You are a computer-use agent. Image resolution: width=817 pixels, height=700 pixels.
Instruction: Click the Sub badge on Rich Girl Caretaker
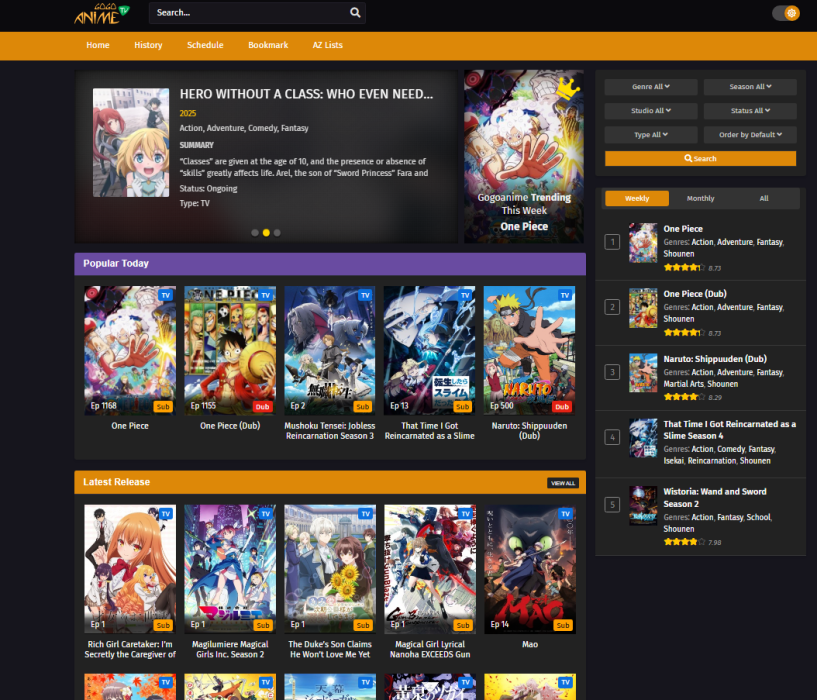[x=163, y=625]
